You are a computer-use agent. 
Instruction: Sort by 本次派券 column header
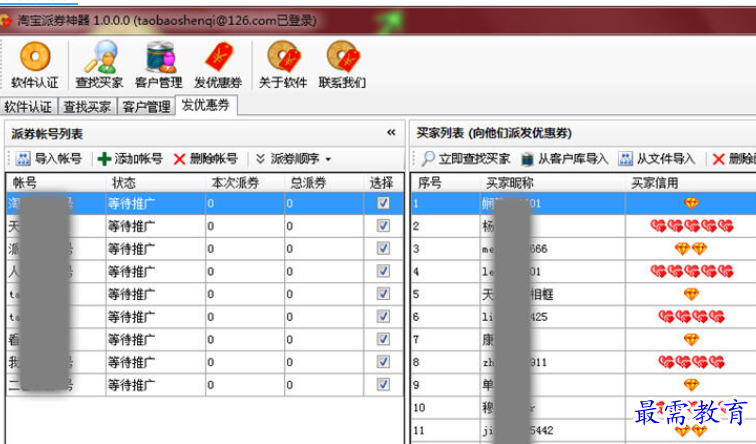(x=245, y=183)
